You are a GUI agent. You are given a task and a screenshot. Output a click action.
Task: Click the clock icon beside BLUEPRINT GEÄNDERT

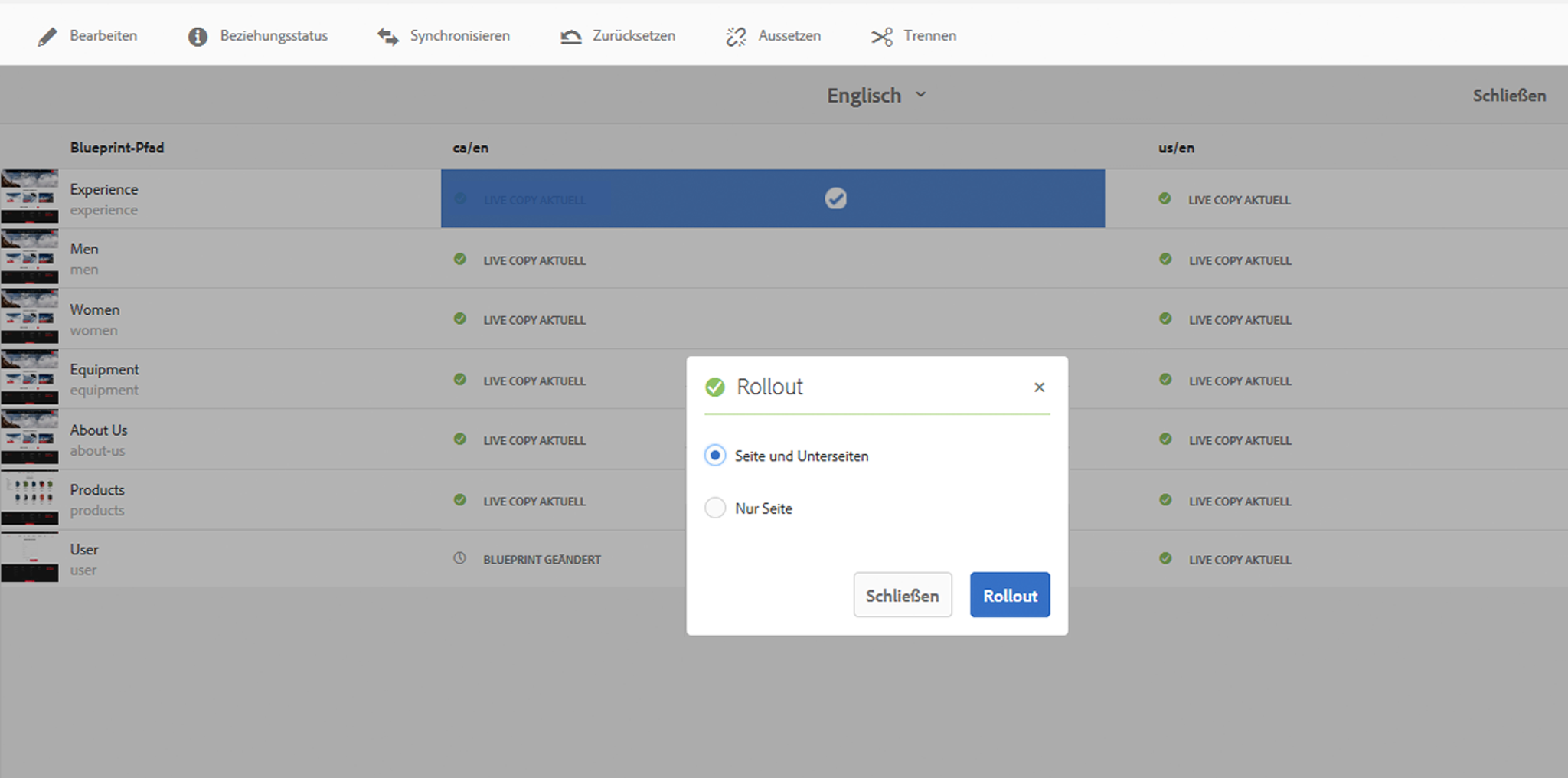tap(459, 558)
